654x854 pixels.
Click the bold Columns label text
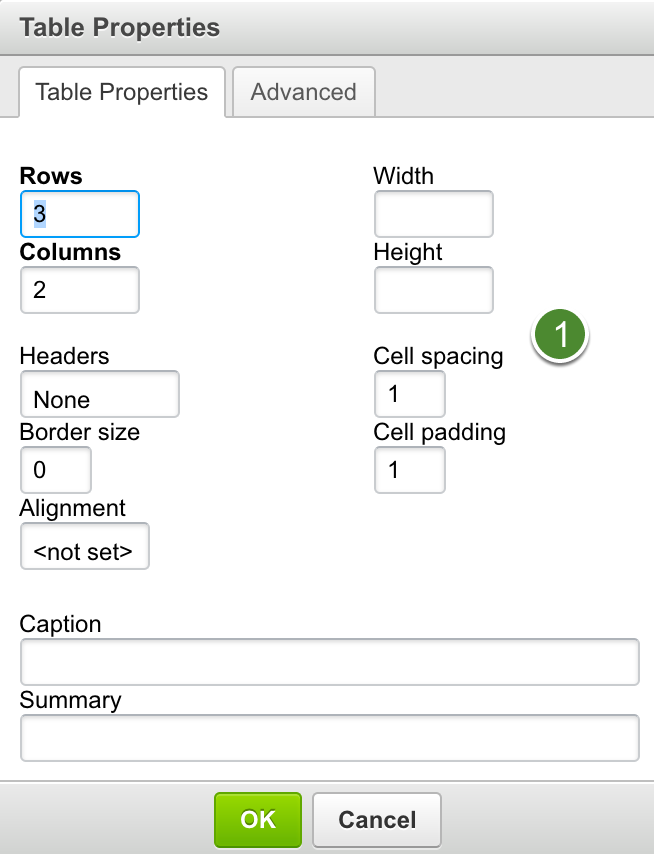tap(70, 252)
